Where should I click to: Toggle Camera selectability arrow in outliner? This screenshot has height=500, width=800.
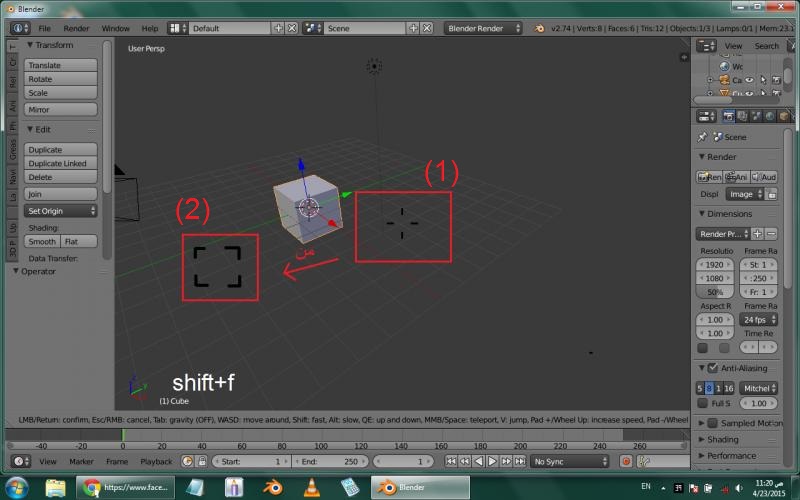(x=763, y=80)
